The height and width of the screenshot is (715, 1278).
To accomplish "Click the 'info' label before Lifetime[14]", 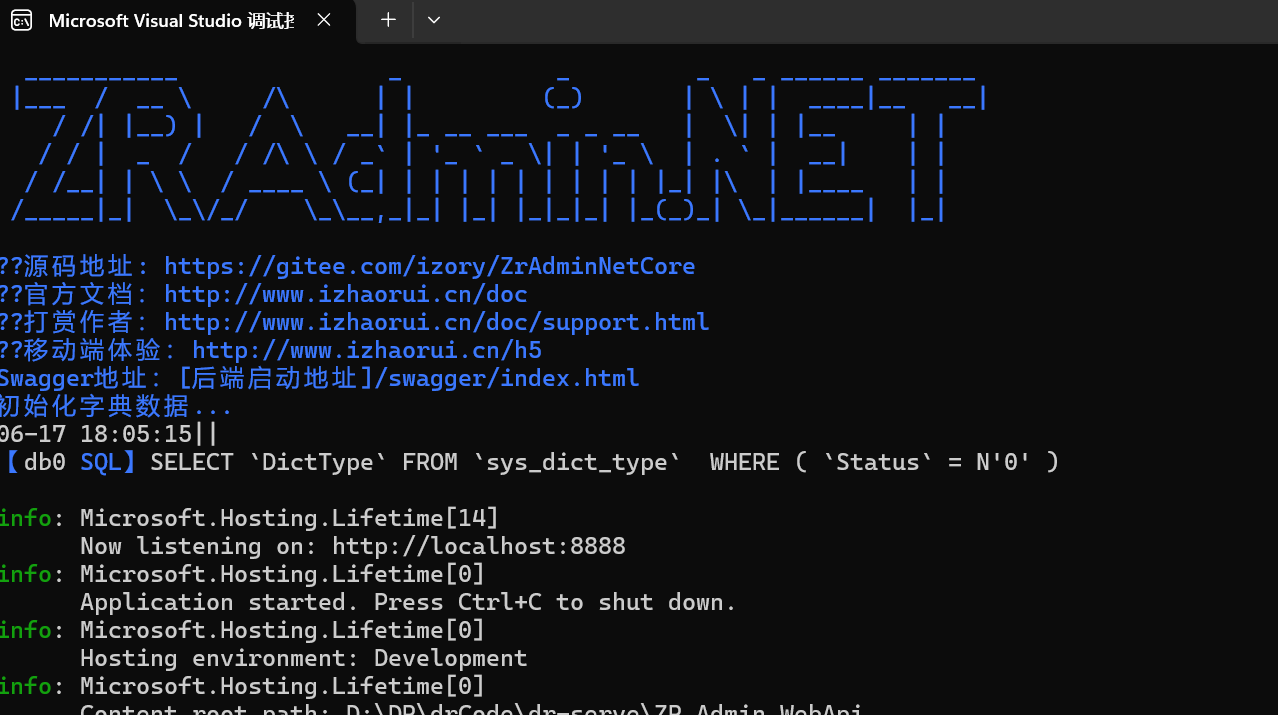I will (x=26, y=518).
